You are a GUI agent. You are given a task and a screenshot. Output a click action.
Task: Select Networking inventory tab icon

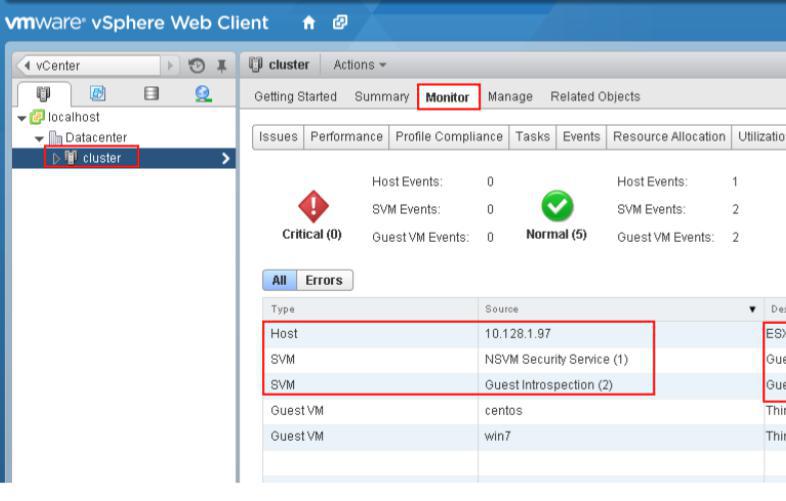203,94
